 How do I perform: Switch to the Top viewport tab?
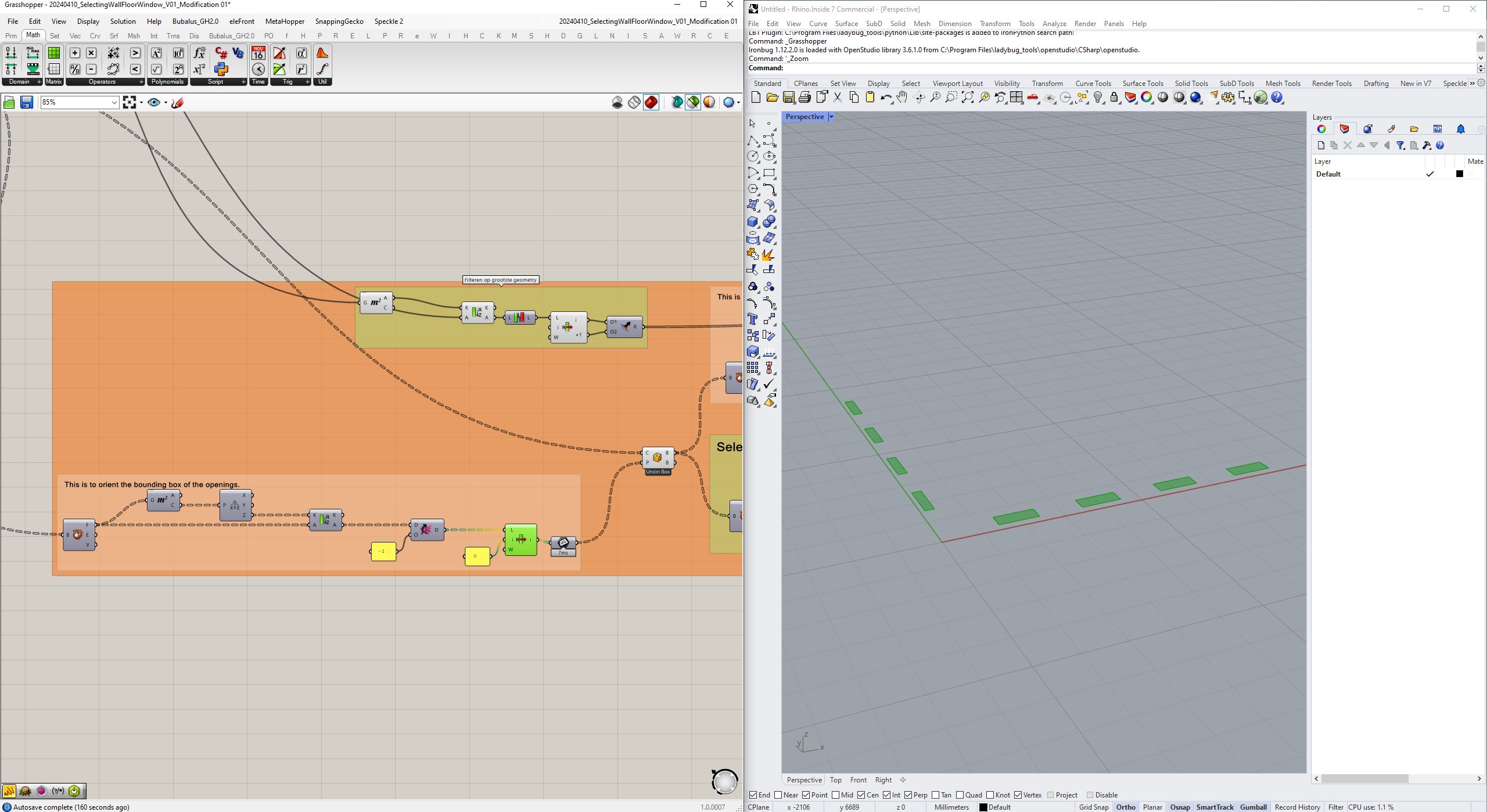click(835, 780)
